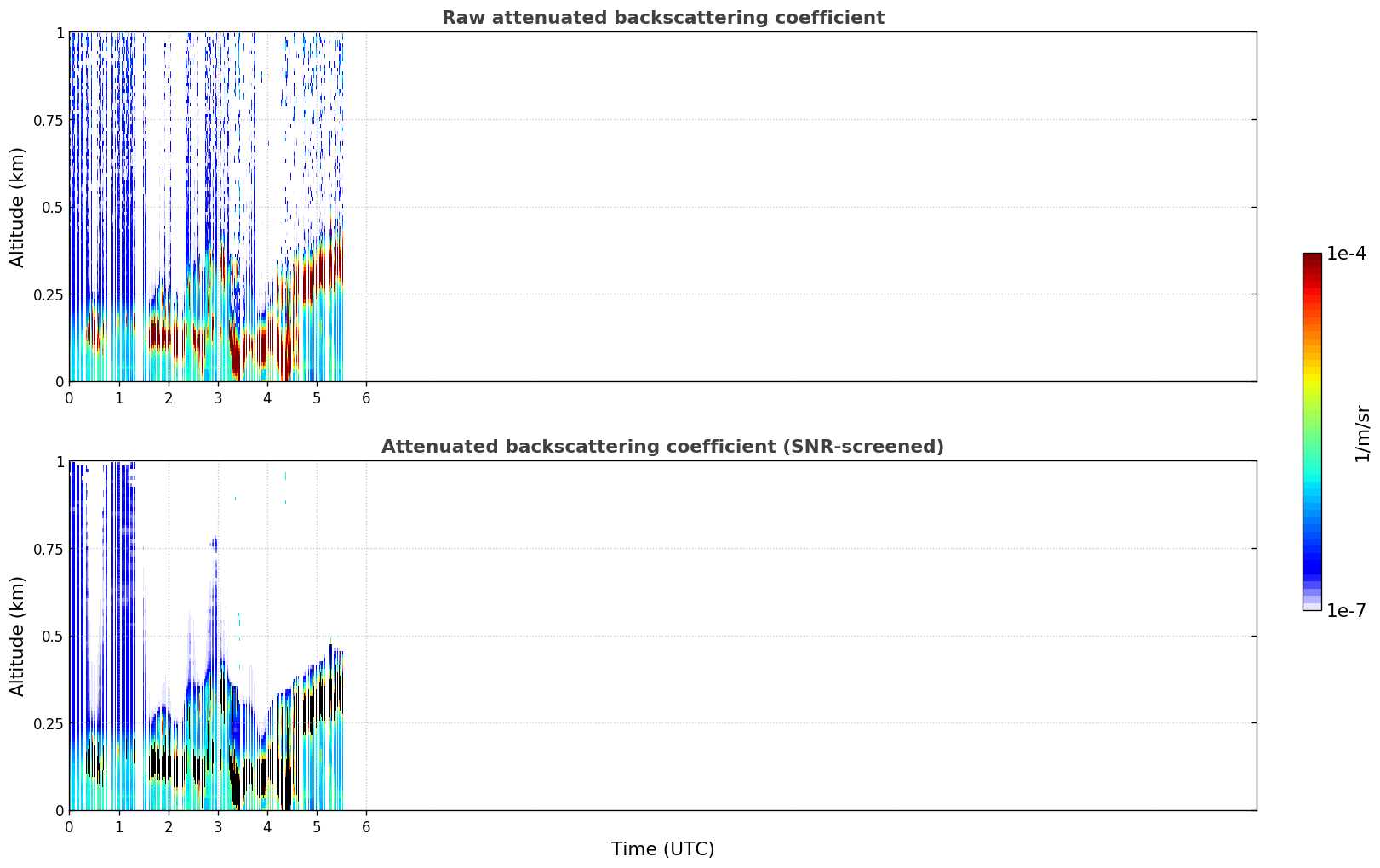
Task: Click the '0.75' altitude tick on the top plot
Action: (x=49, y=120)
